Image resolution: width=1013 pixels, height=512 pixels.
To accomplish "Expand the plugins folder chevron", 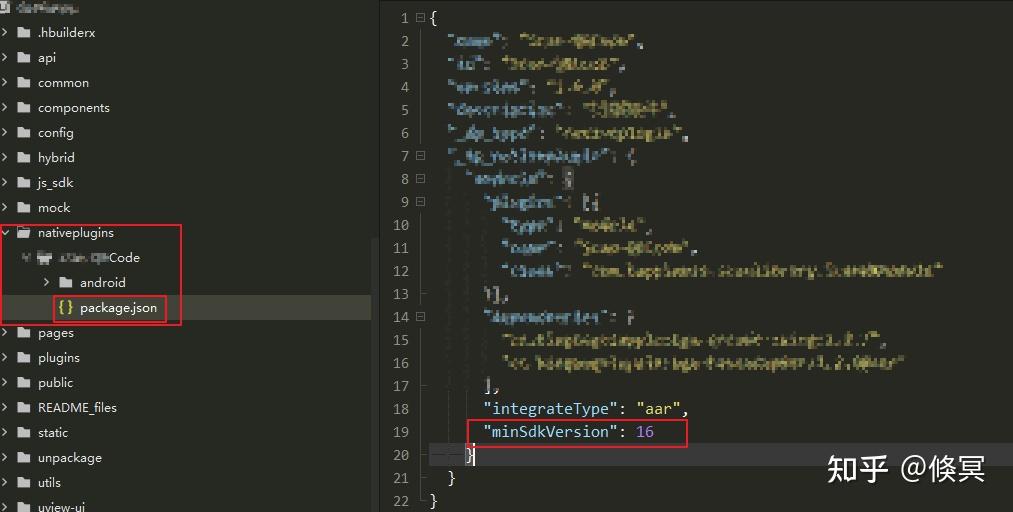I will (5, 358).
